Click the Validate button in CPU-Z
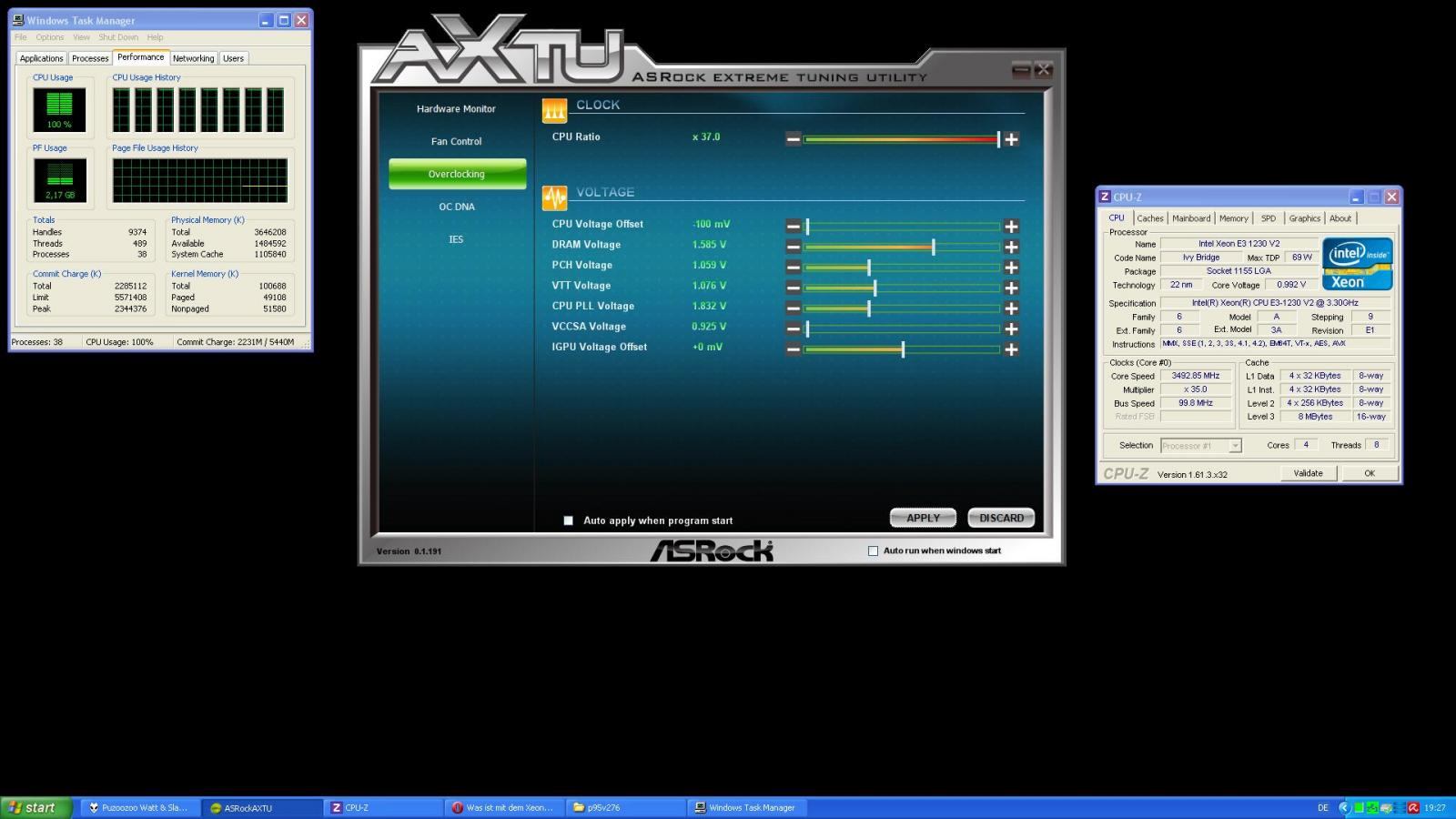This screenshot has height=819, width=1456. (x=1308, y=473)
